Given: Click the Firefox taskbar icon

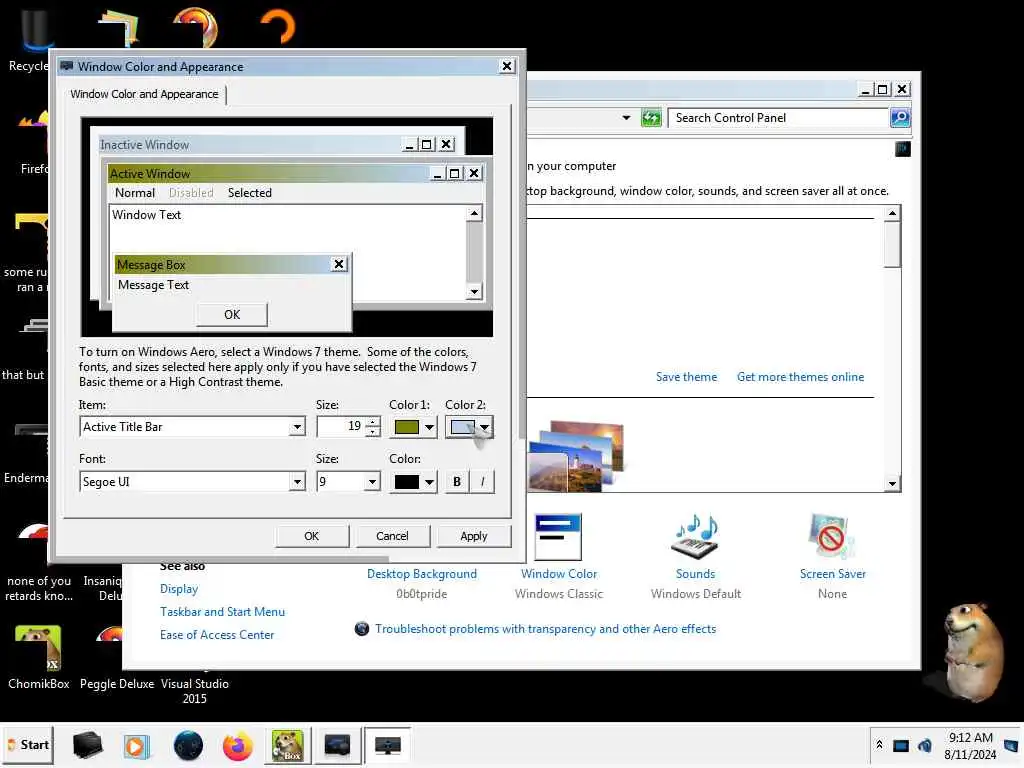Looking at the screenshot, I should coord(237,745).
